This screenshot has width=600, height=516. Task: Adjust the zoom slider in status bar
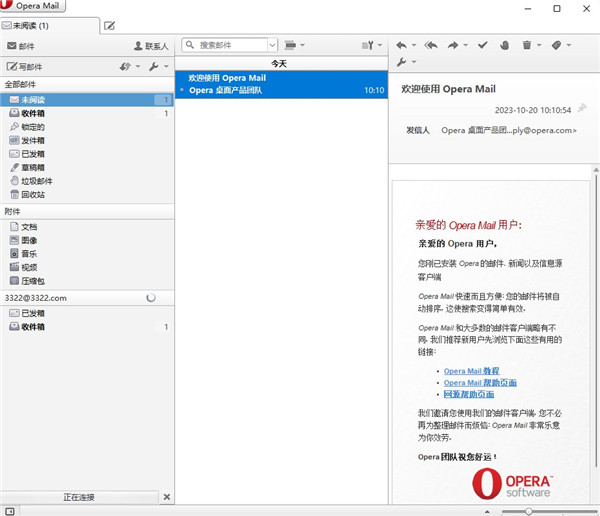(529, 511)
